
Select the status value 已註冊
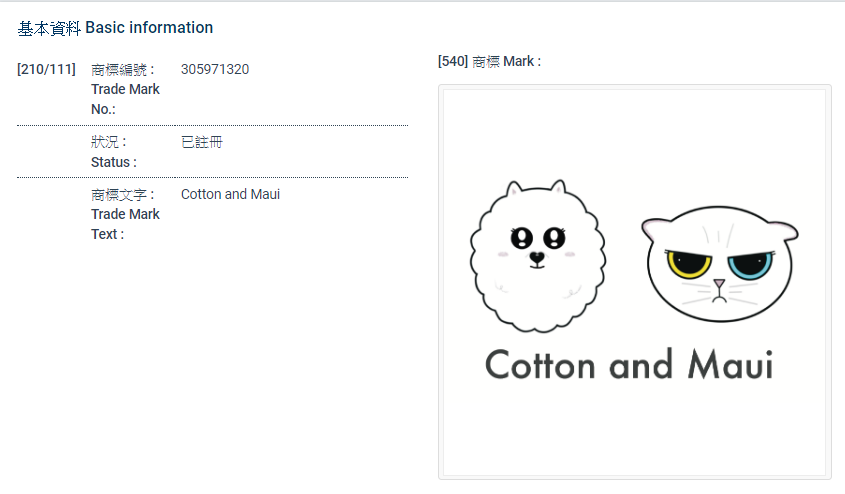[x=202, y=142]
